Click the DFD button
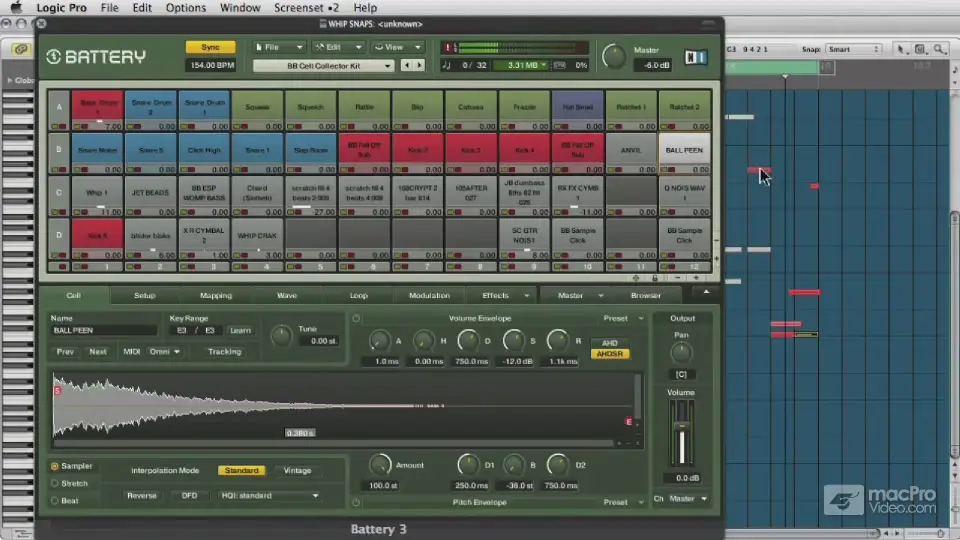Viewport: 960px width, 540px height. point(189,496)
